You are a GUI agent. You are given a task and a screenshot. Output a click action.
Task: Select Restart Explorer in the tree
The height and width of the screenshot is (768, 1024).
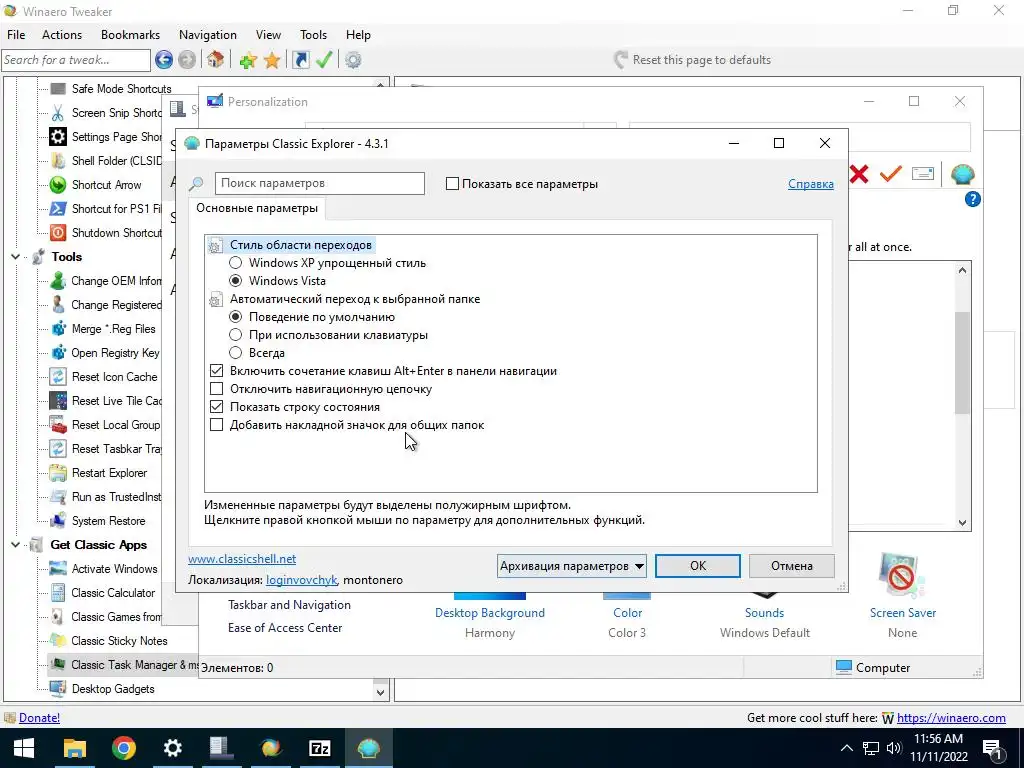[109, 473]
